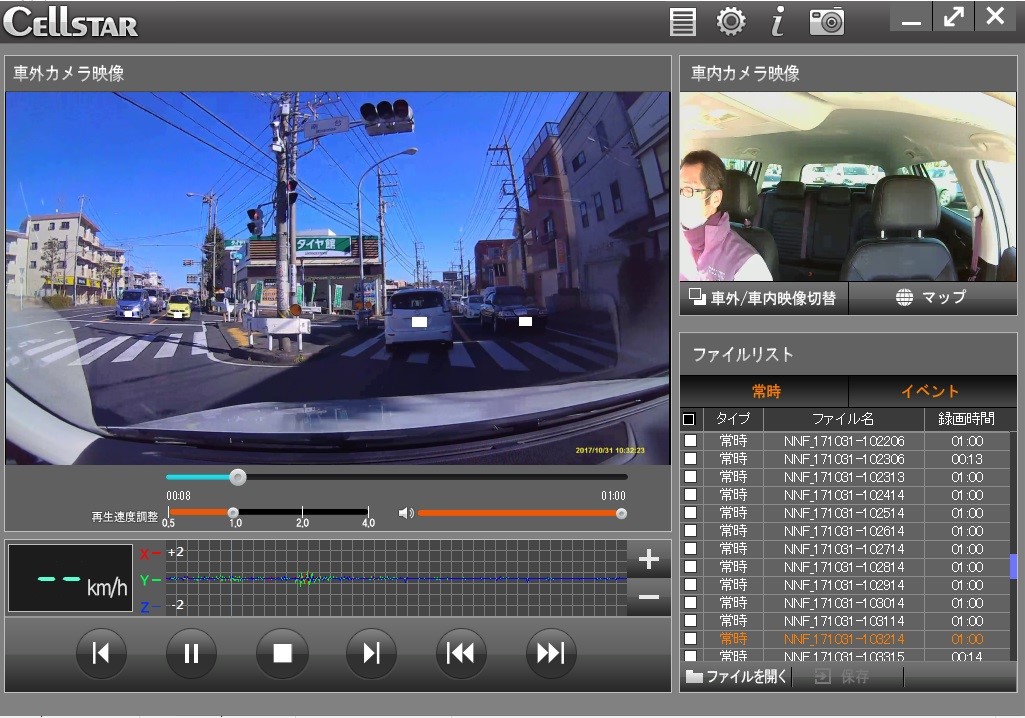The image size is (1025, 718).
Task: Check the select-all checkbox in file list header
Action: pos(689,419)
